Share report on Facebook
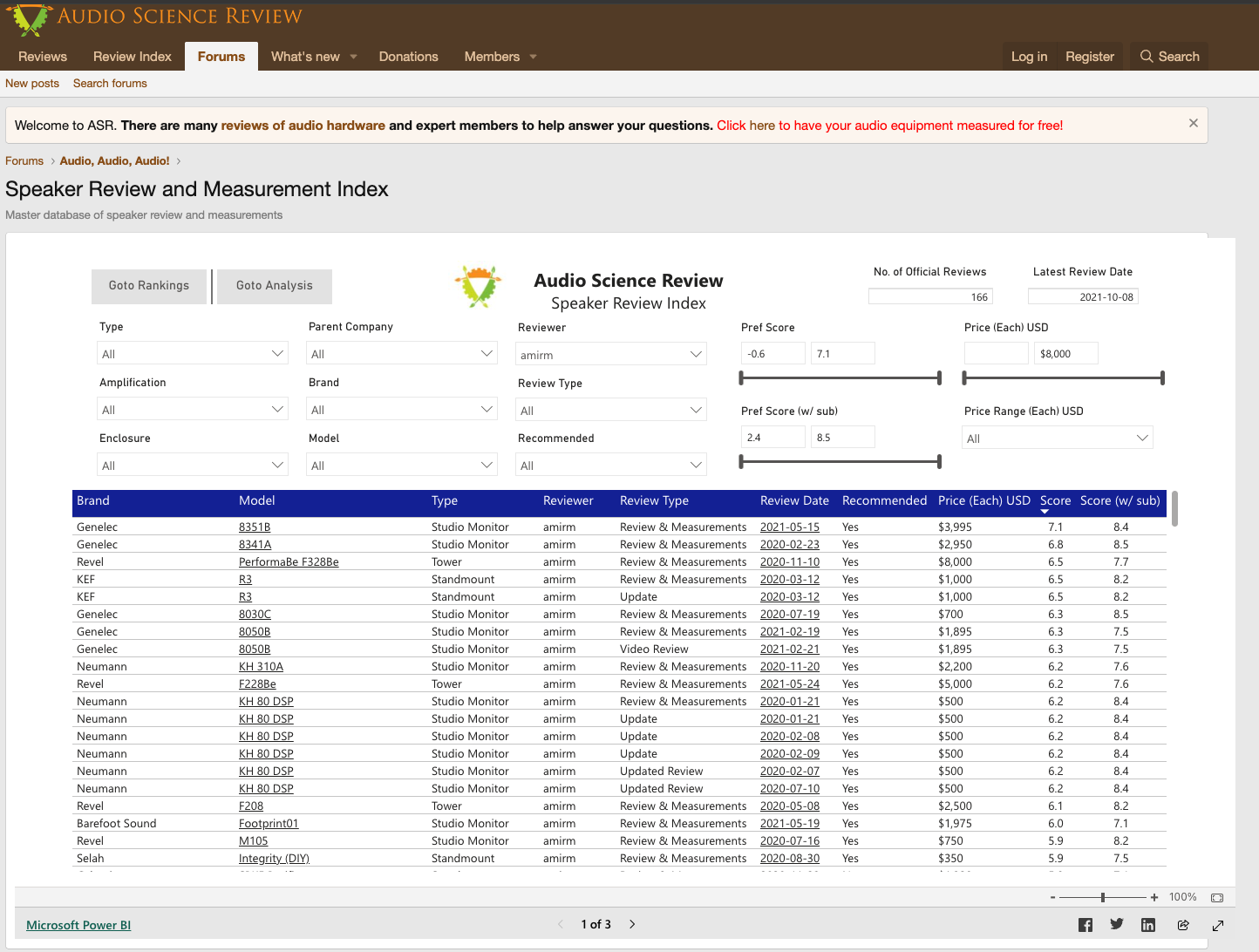The height and width of the screenshot is (952, 1259). pyautogui.click(x=1085, y=925)
